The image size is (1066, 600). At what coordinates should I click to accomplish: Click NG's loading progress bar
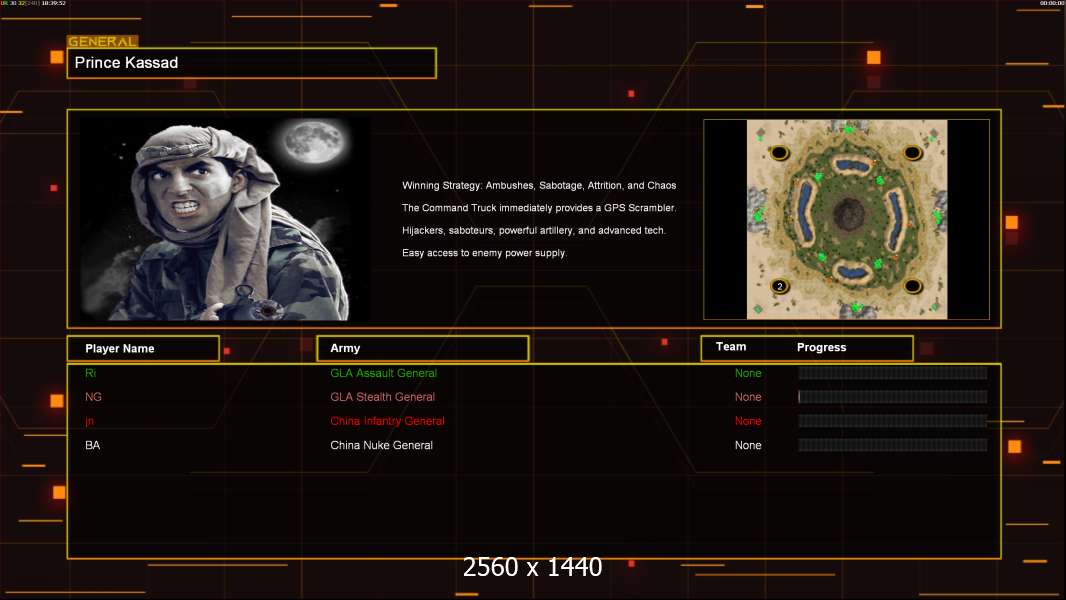coord(893,397)
